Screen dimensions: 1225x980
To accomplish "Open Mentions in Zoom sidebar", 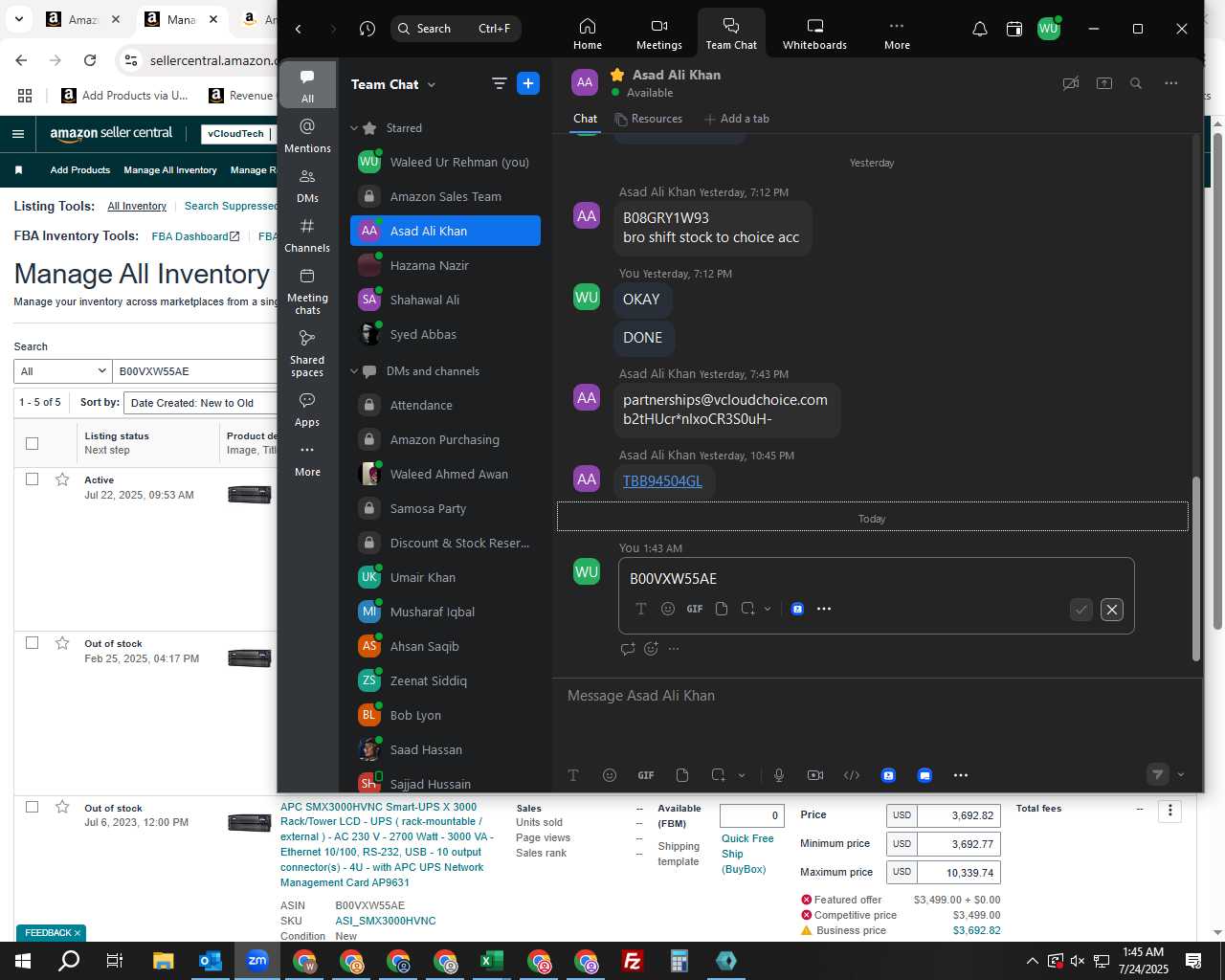I will tap(307, 135).
